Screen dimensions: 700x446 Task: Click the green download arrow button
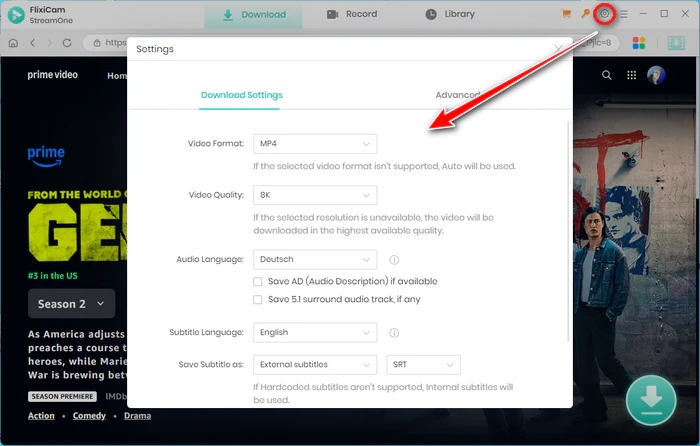point(651,399)
